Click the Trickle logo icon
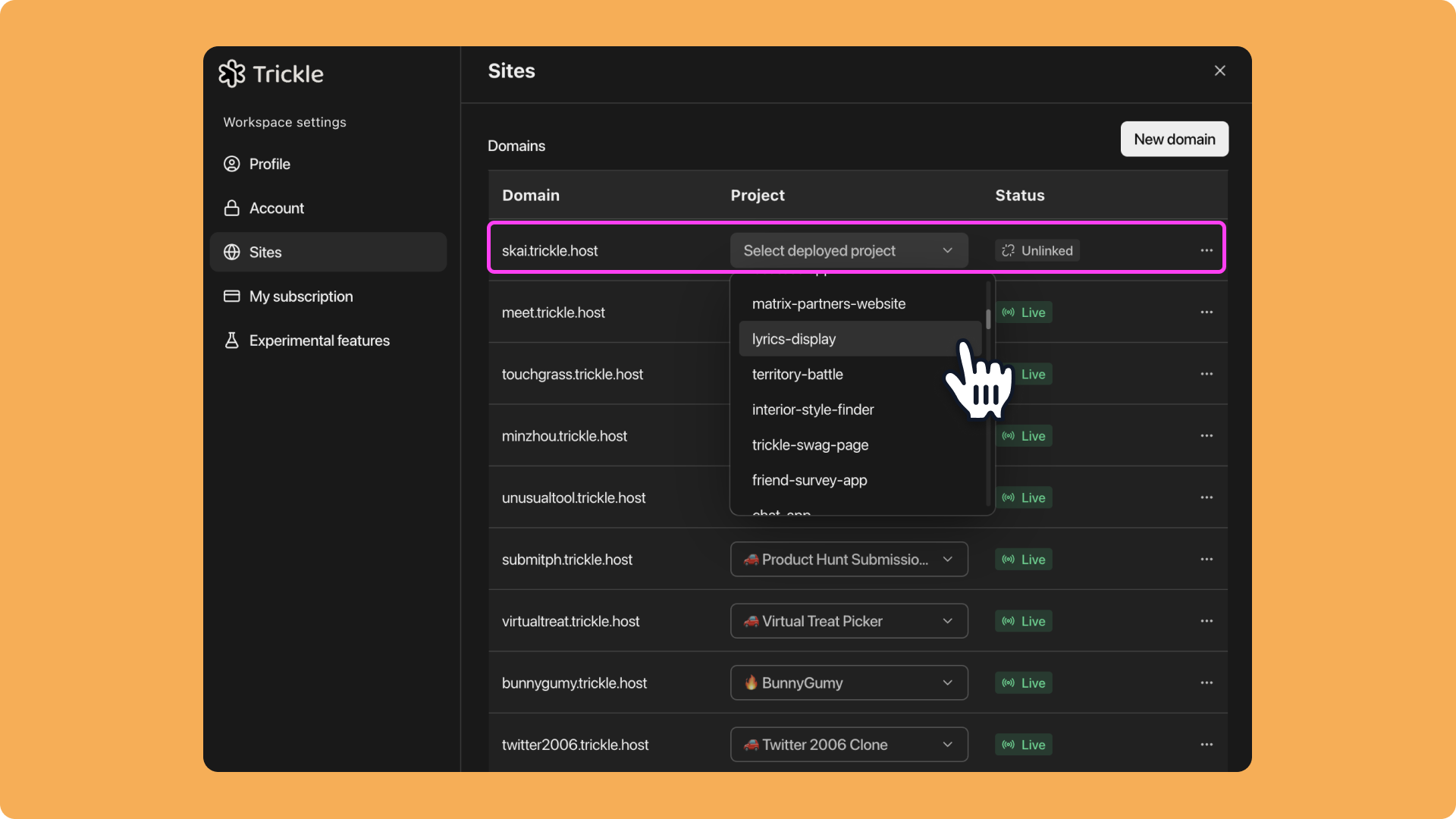 [x=231, y=74]
